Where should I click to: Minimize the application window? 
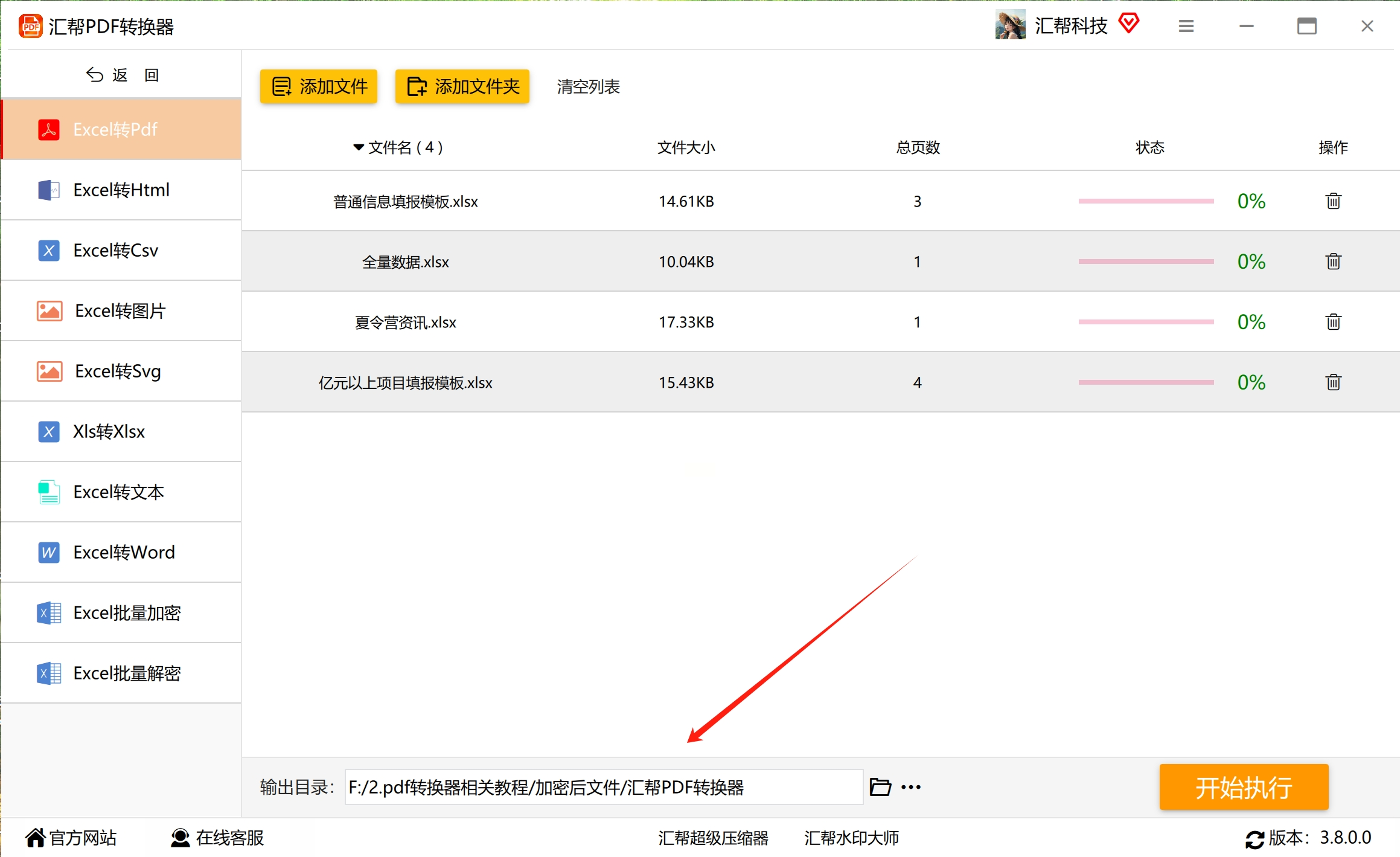point(1247,26)
